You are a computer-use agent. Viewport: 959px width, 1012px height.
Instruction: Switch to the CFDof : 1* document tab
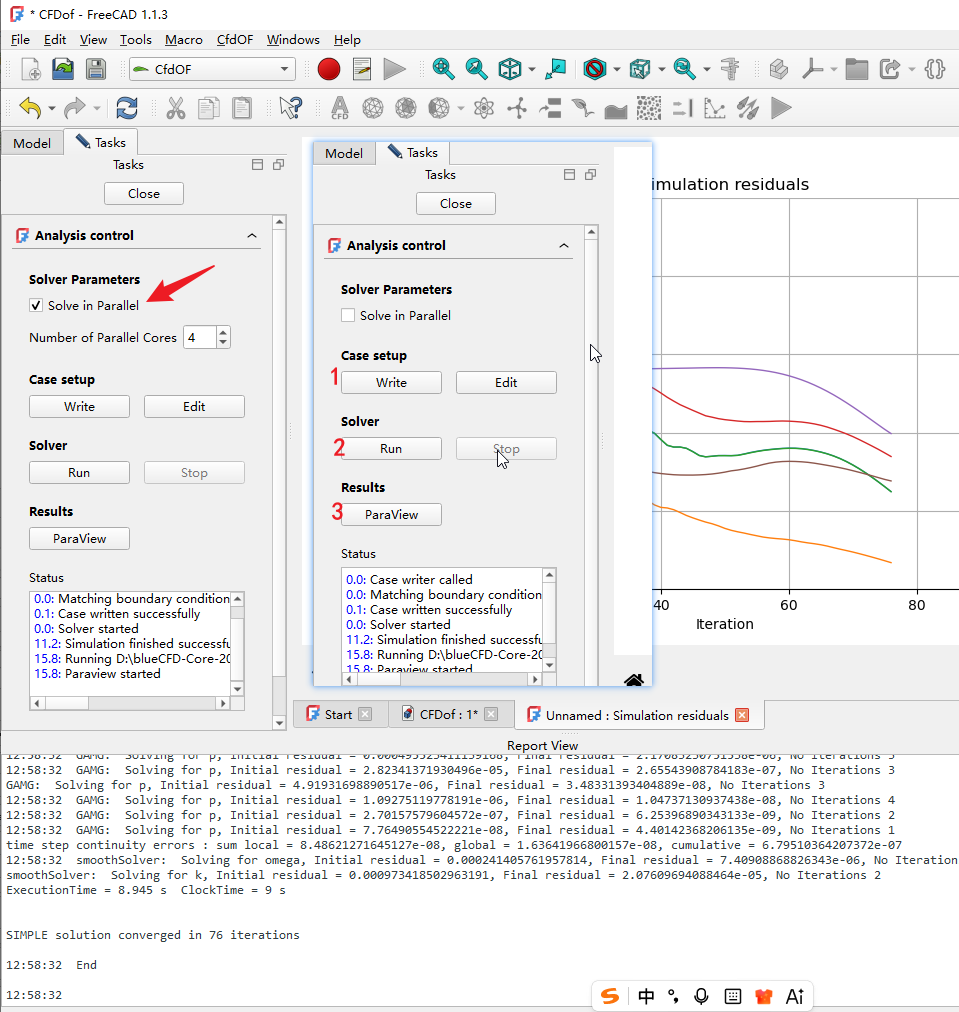tap(449, 714)
